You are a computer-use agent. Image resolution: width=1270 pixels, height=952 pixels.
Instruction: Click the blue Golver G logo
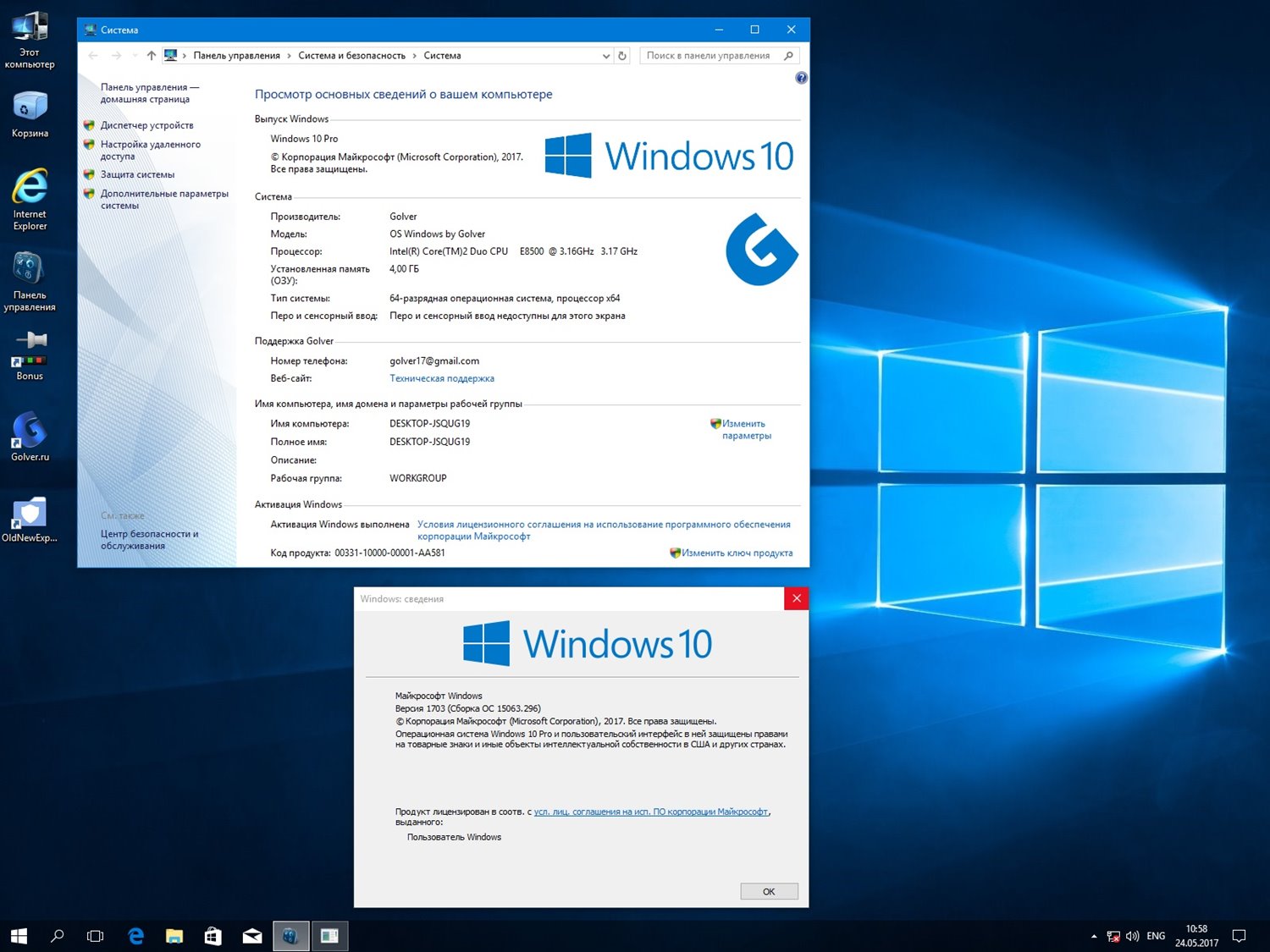point(761,249)
